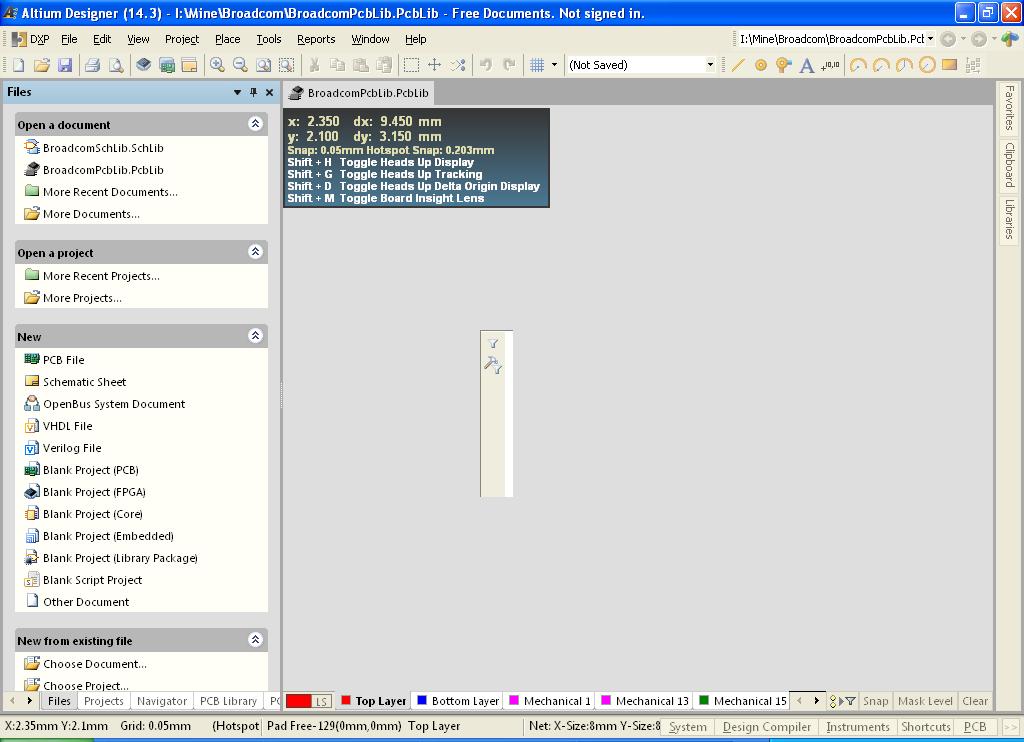
Task: Save the library with the floppy disk icon
Action: (x=65, y=65)
